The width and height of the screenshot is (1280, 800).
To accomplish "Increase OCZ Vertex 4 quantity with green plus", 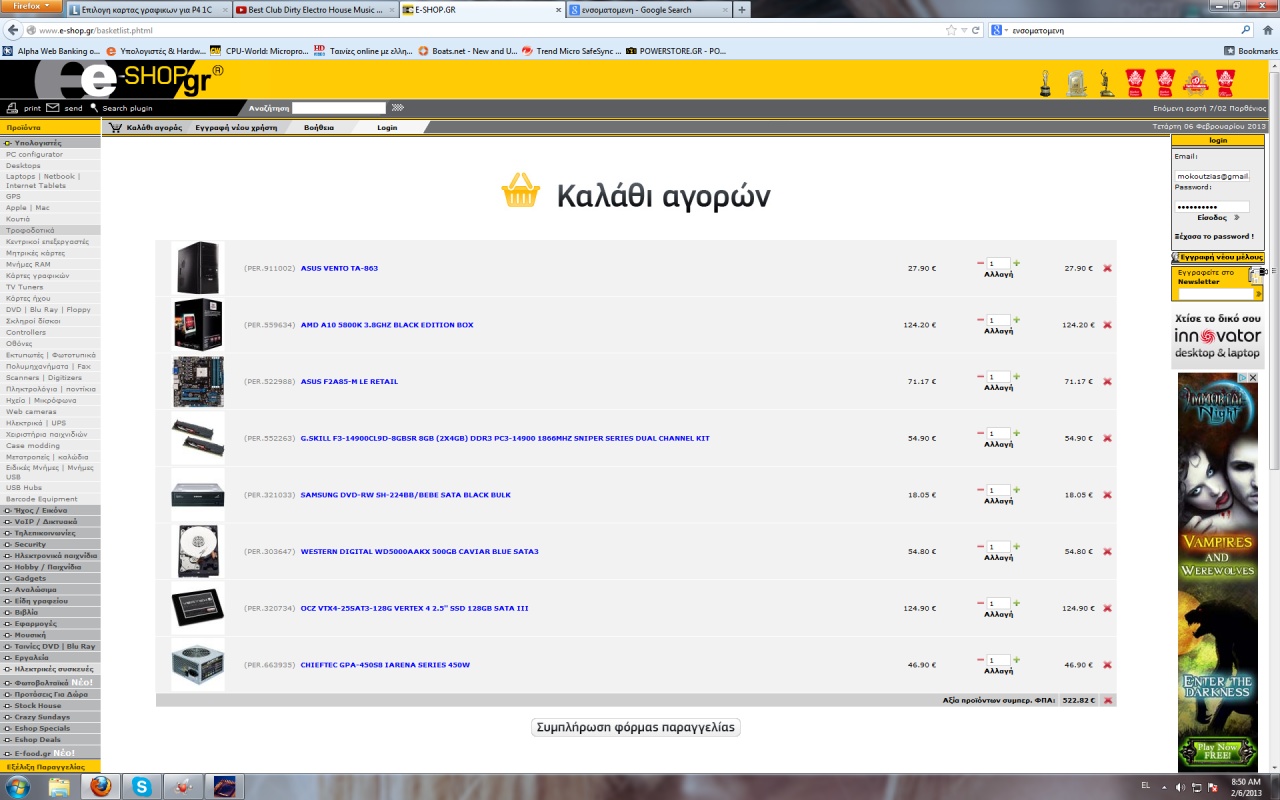I will coord(1016,603).
